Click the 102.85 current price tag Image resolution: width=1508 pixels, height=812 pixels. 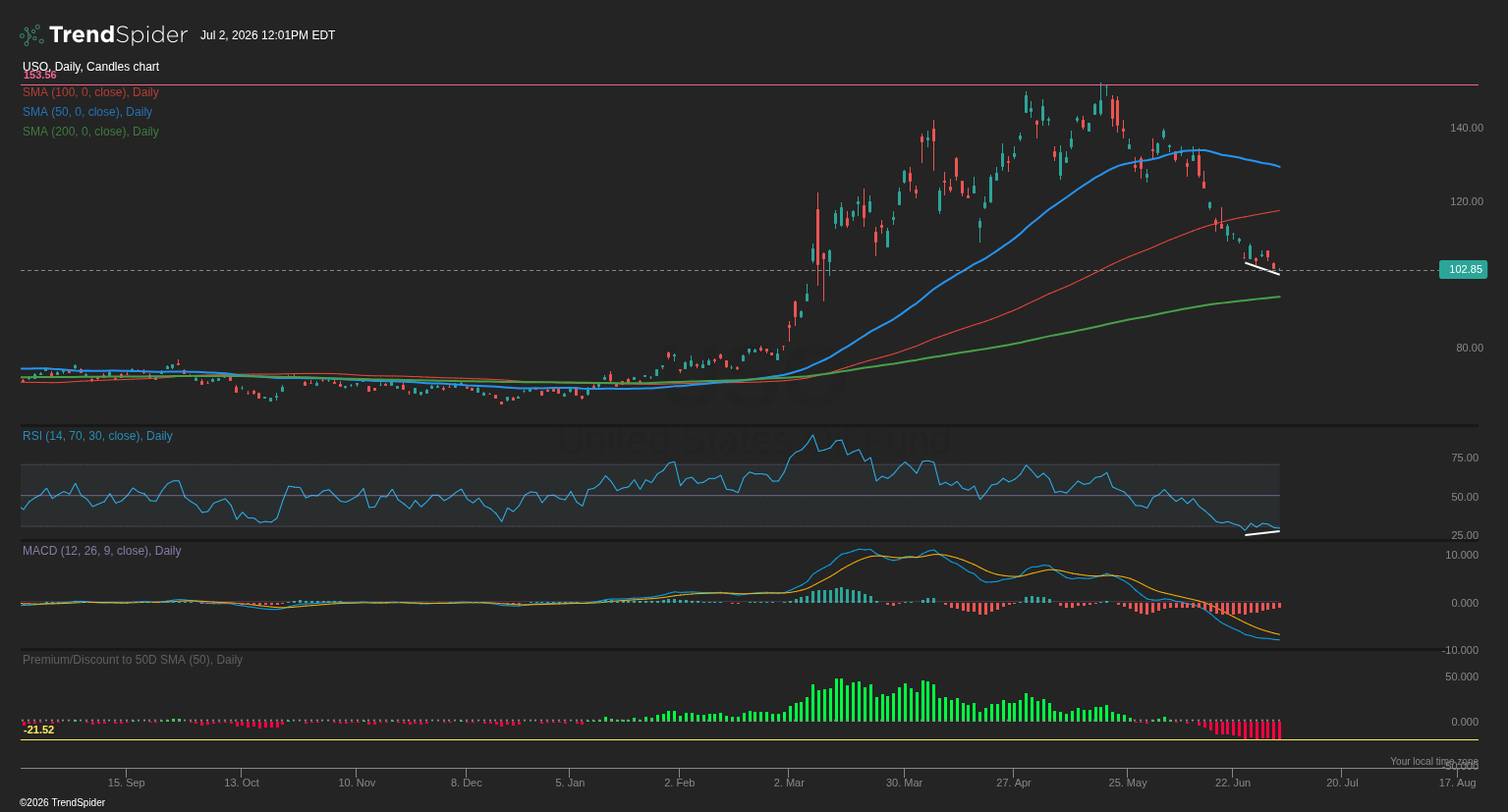tap(1463, 269)
